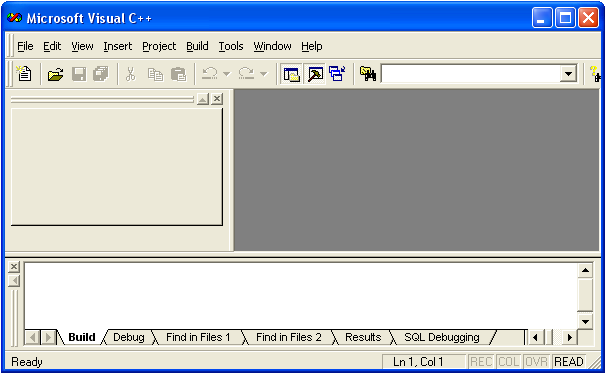606x374 pixels.
Task: Click the Save All icon
Action: point(101,74)
